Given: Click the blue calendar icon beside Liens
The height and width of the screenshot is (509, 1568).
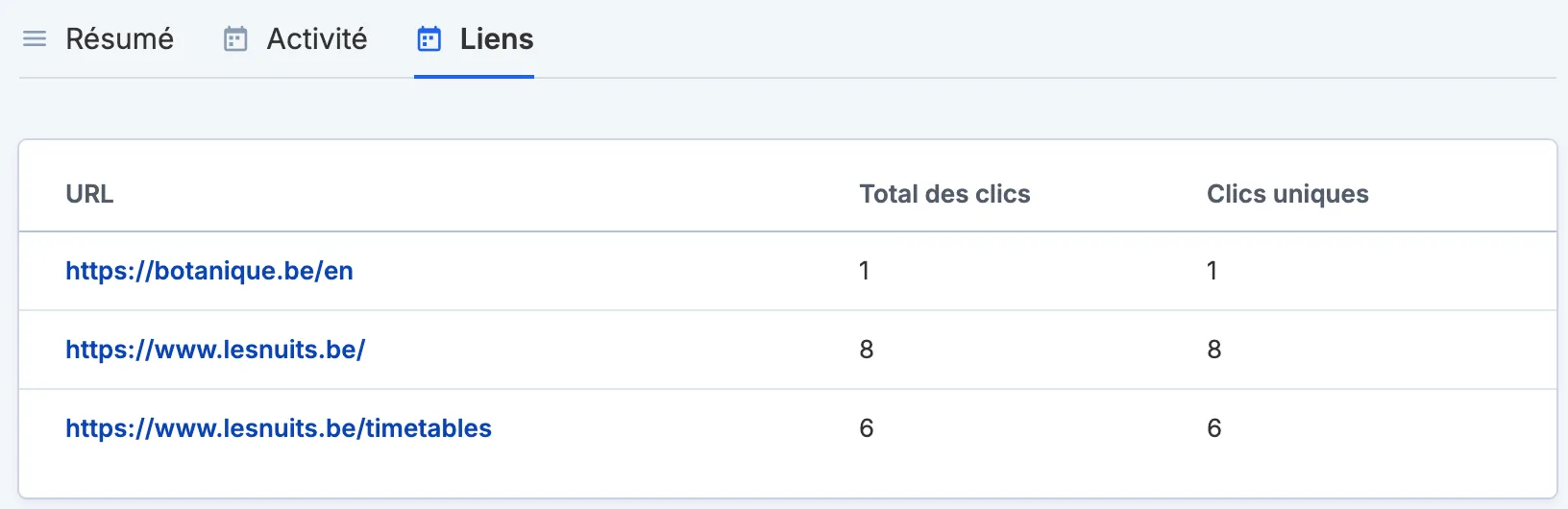Looking at the screenshot, I should pos(429,39).
